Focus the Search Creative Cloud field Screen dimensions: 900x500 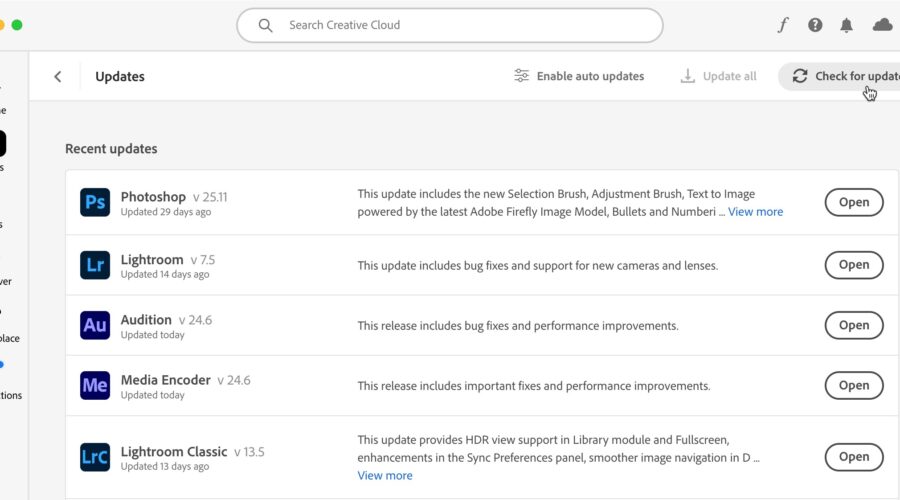point(449,25)
